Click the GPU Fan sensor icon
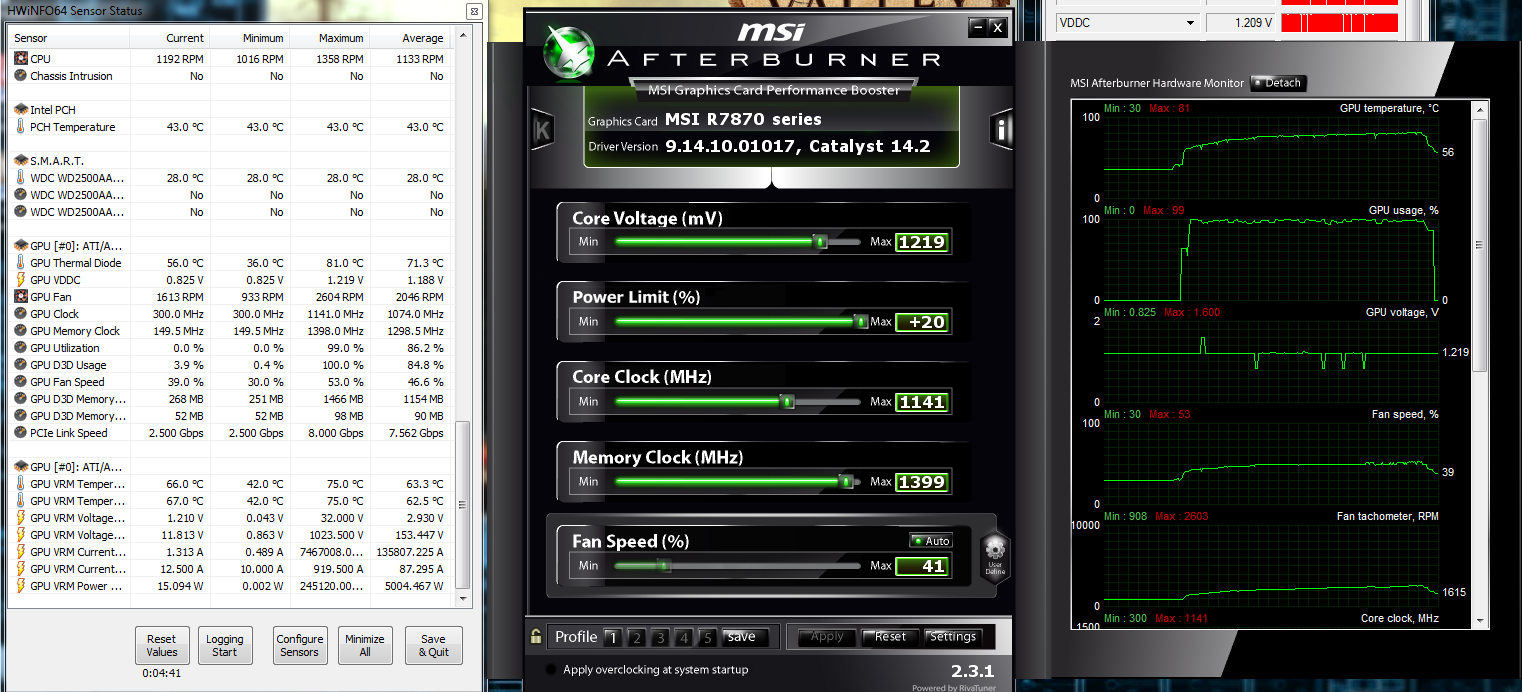Screen dimensions: 1522x692 pyautogui.click(x=21, y=297)
